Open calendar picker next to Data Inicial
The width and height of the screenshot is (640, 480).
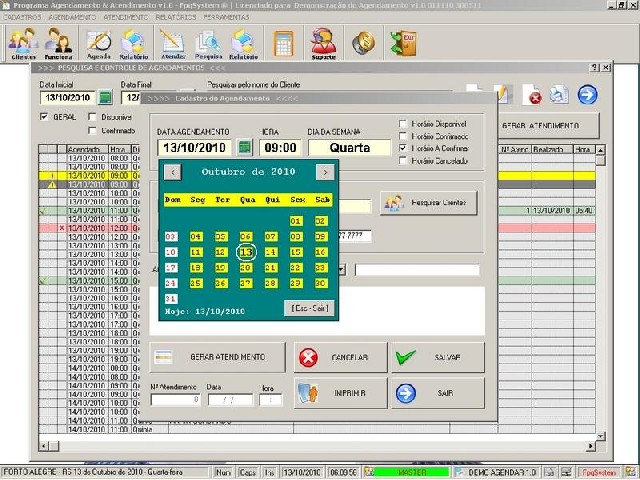[x=106, y=97]
